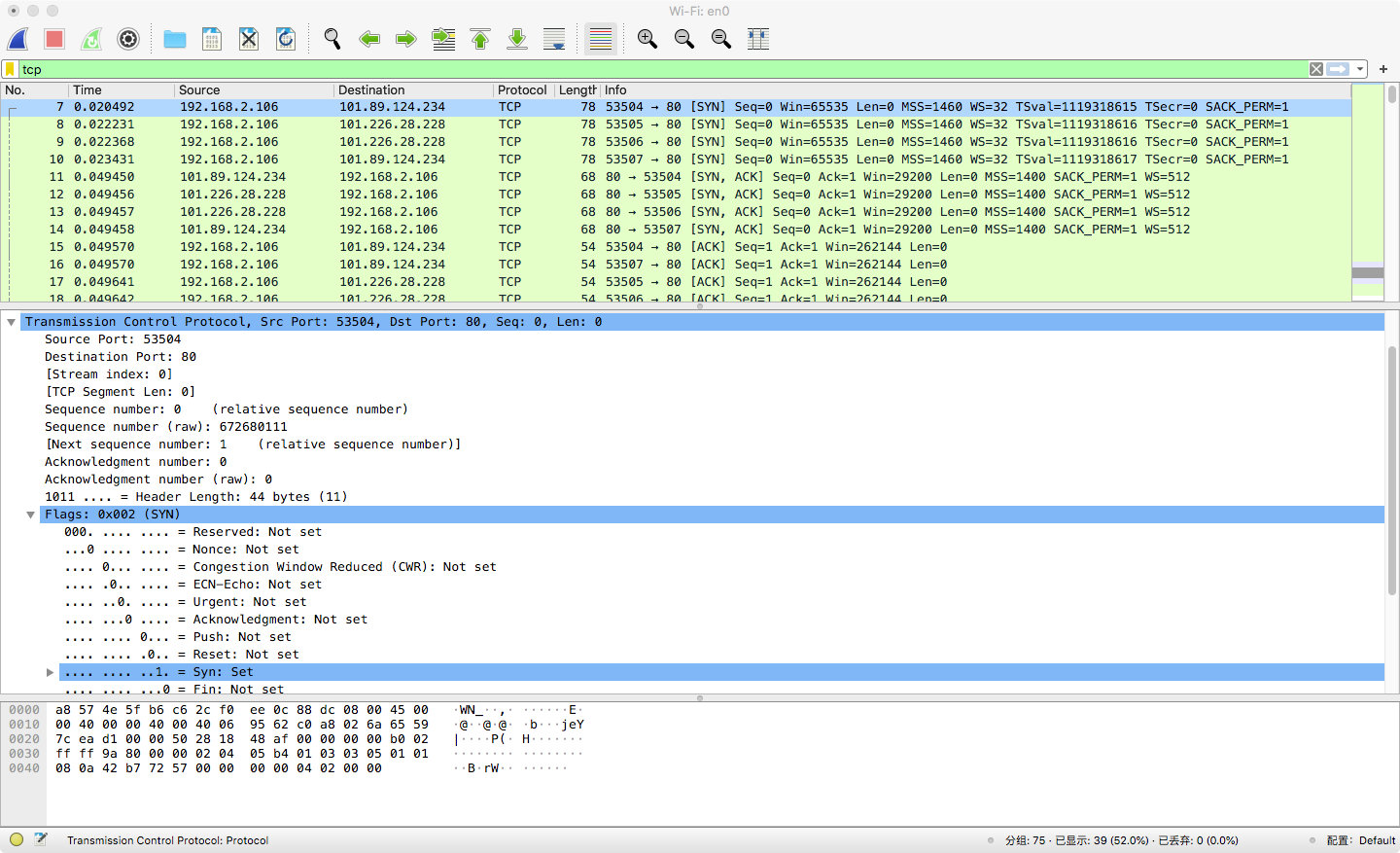Sort packets by Source column
The width and height of the screenshot is (1400, 853).
pos(255,89)
